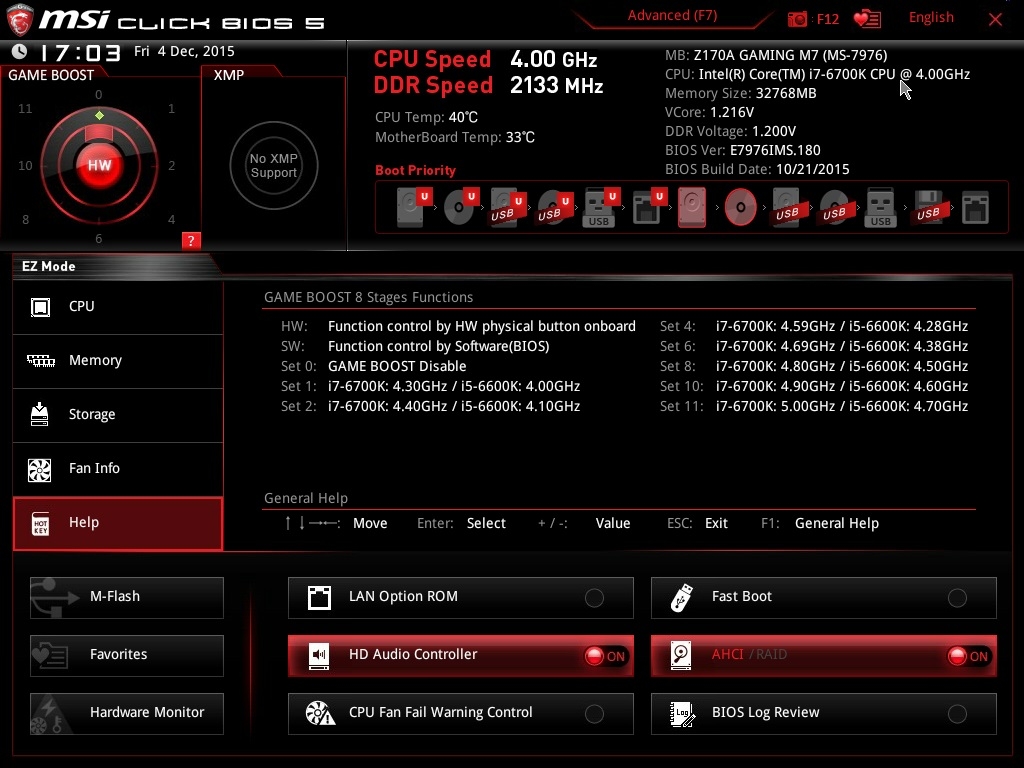Screen dimensions: 1024x768
Task: Set the Game Boost dial to stage 4
Action: (x=171, y=219)
